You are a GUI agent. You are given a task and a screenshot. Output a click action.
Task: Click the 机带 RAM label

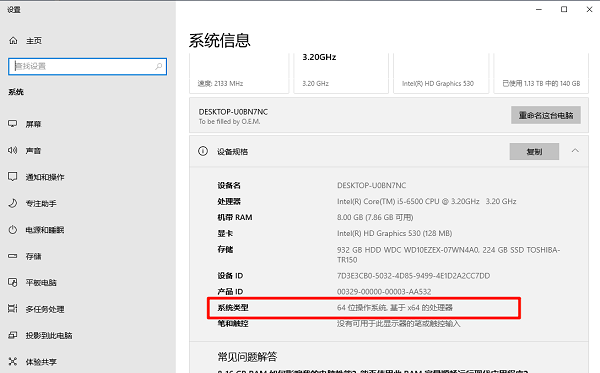click(235, 217)
